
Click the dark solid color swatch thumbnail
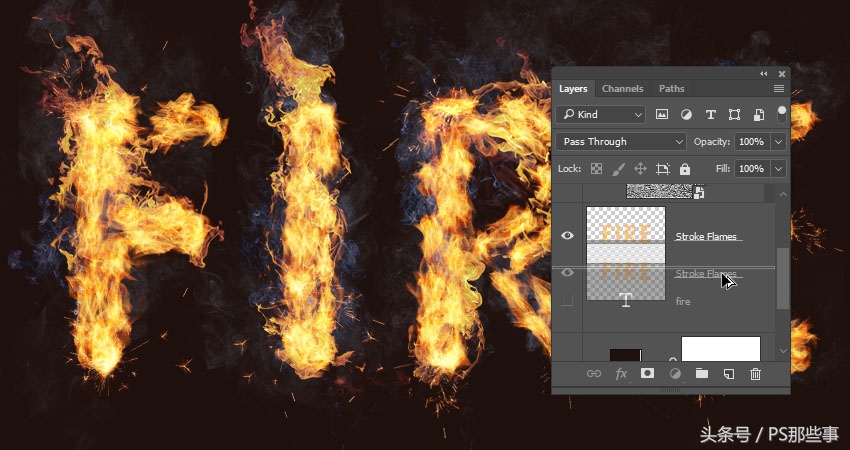(626, 355)
